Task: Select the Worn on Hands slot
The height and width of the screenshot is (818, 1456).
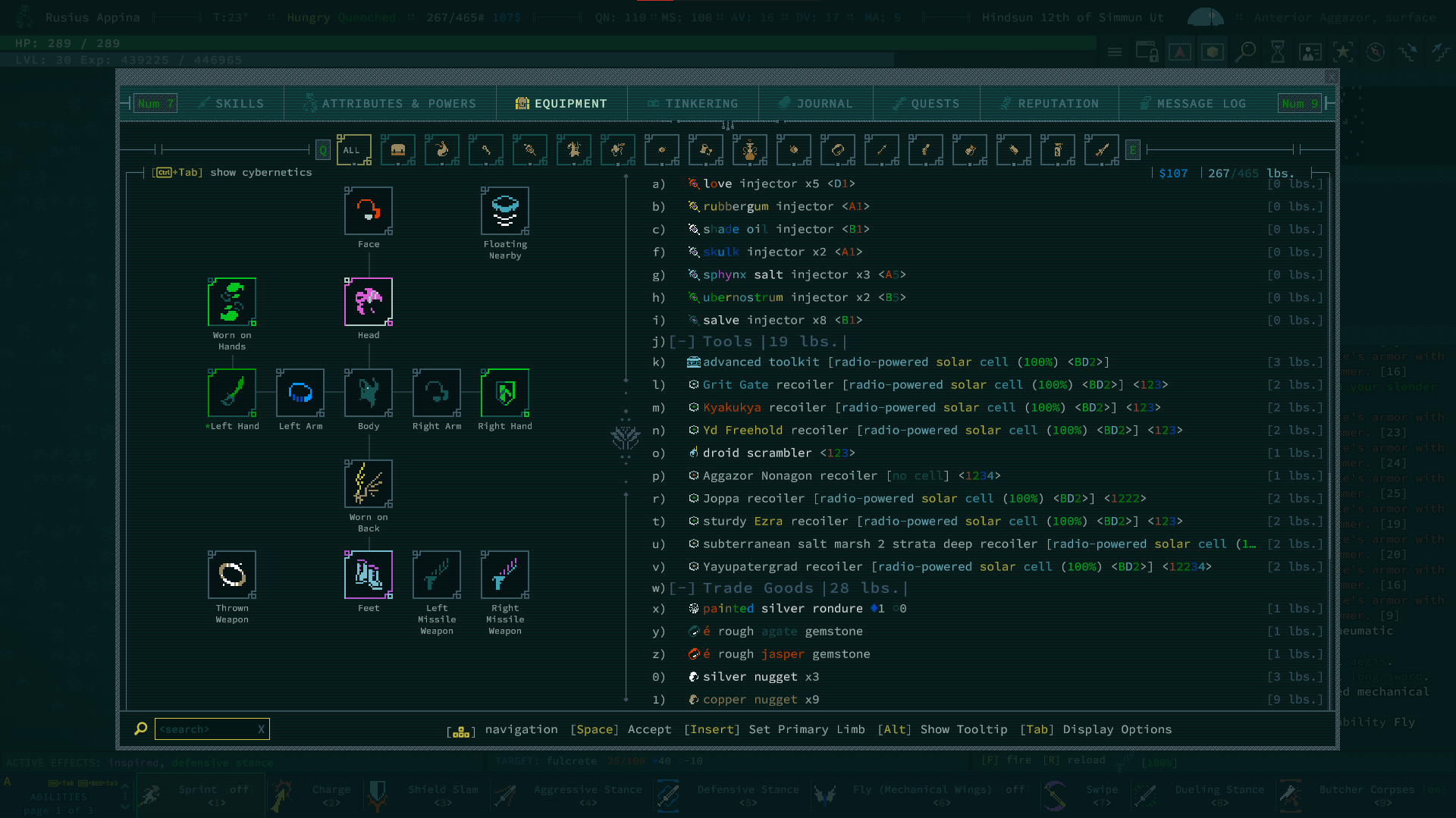Action: pyautogui.click(x=232, y=302)
